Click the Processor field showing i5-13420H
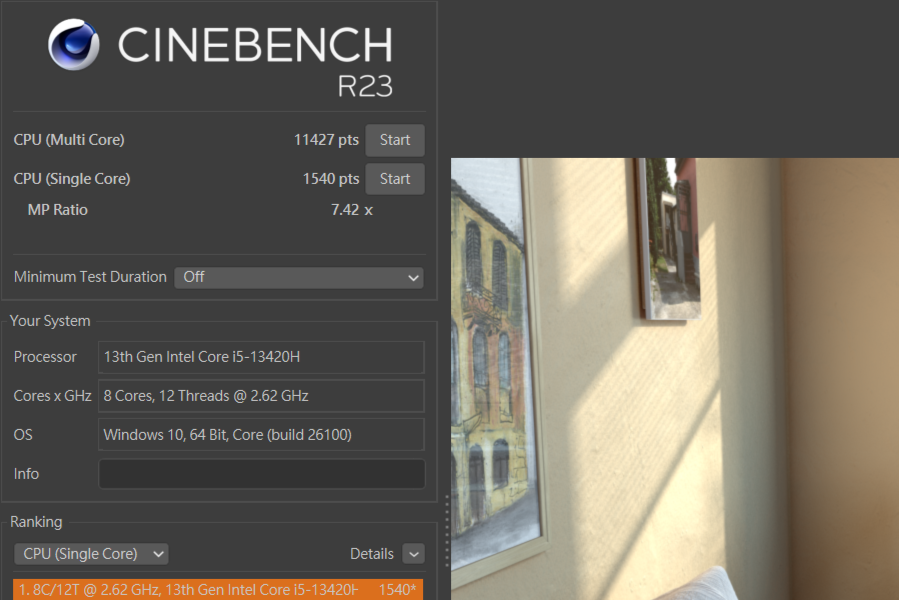This screenshot has width=899, height=600. click(x=261, y=357)
